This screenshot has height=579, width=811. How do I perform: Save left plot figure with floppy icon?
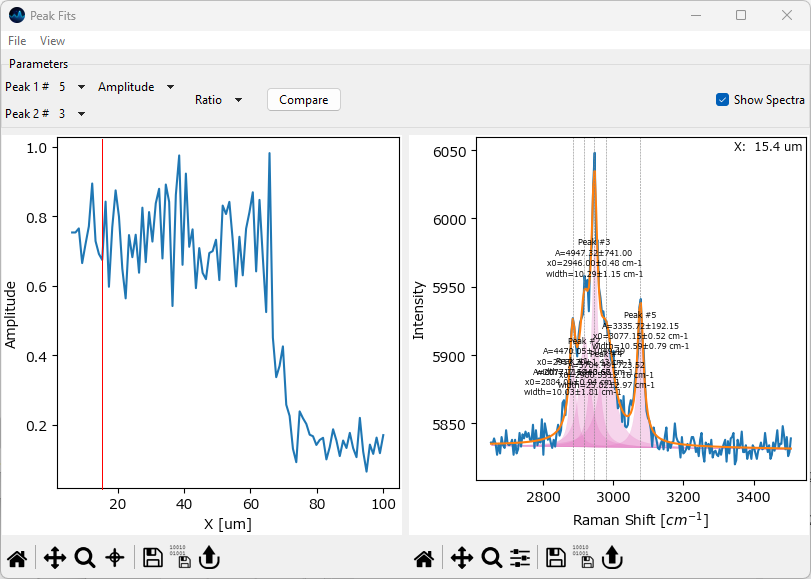click(x=152, y=558)
